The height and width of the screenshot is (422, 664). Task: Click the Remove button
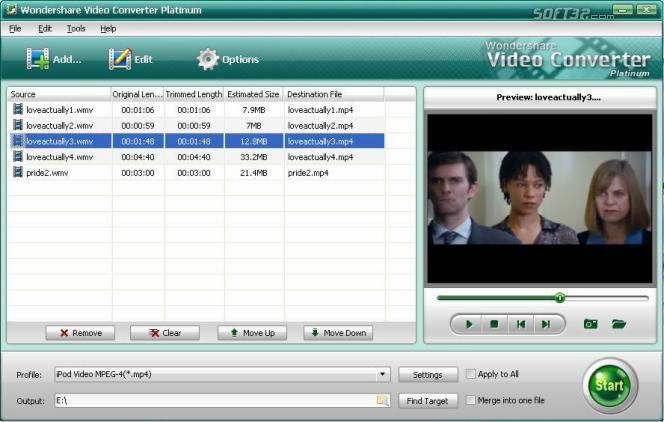80,333
